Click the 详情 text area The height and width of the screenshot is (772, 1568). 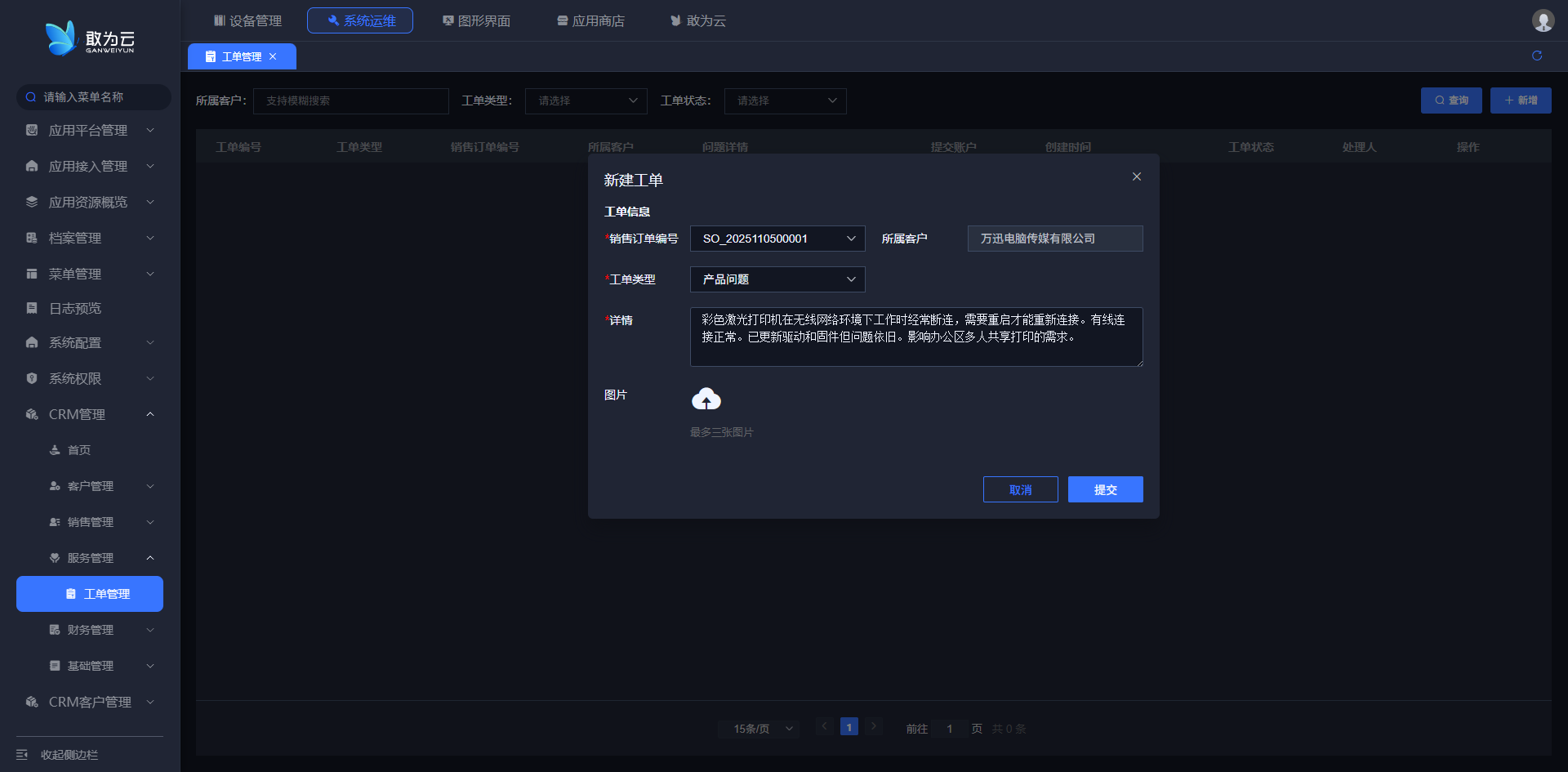click(x=916, y=337)
